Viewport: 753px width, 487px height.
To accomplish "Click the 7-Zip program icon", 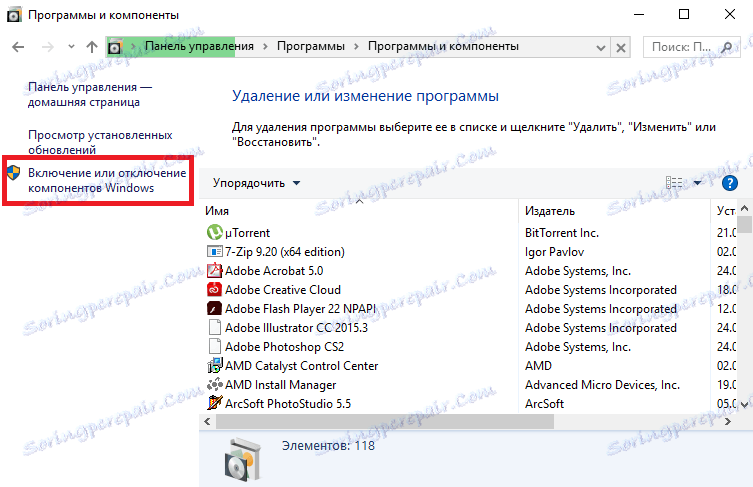I will (x=214, y=251).
